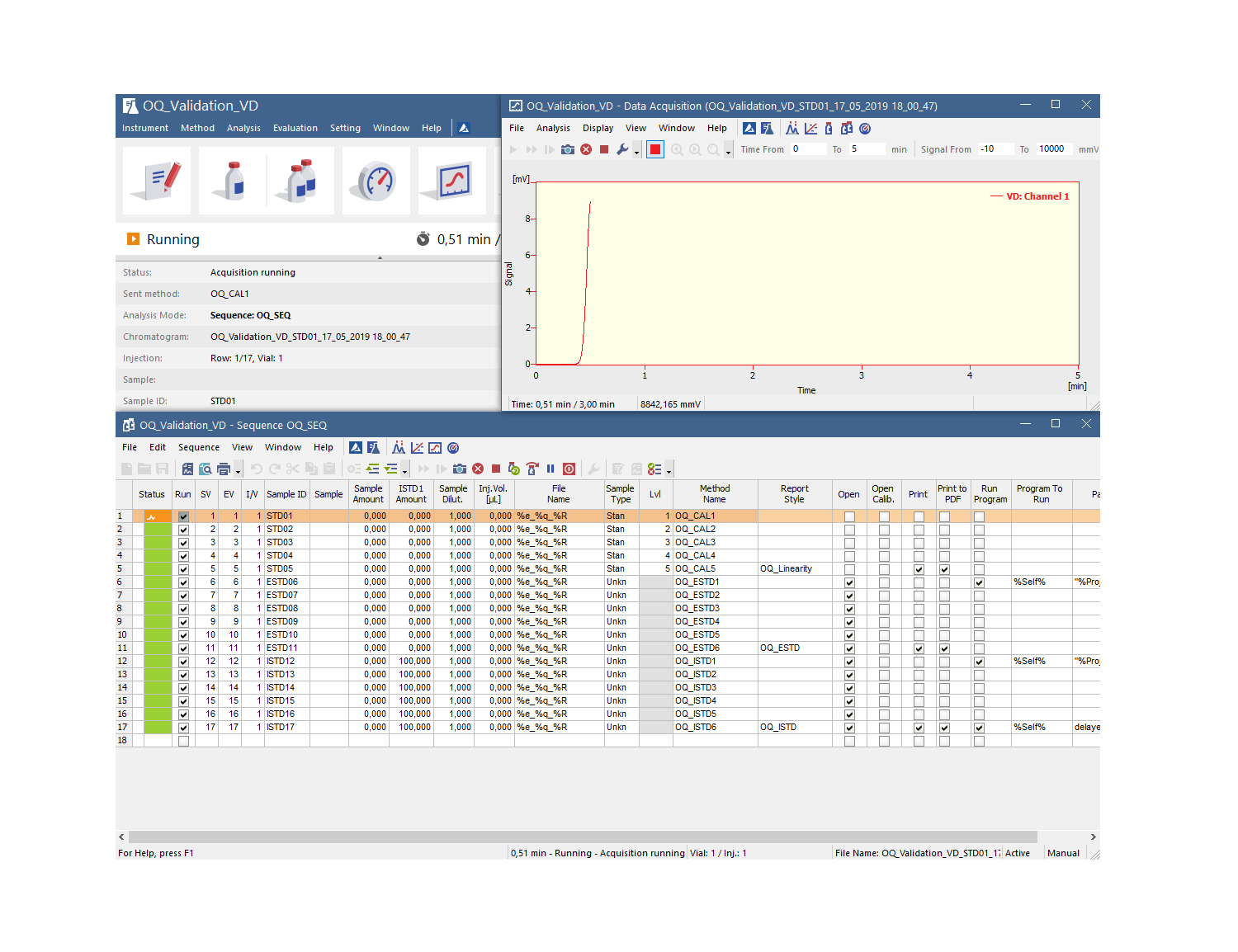
Task: Click the Sample ID column header
Action: tap(286, 494)
